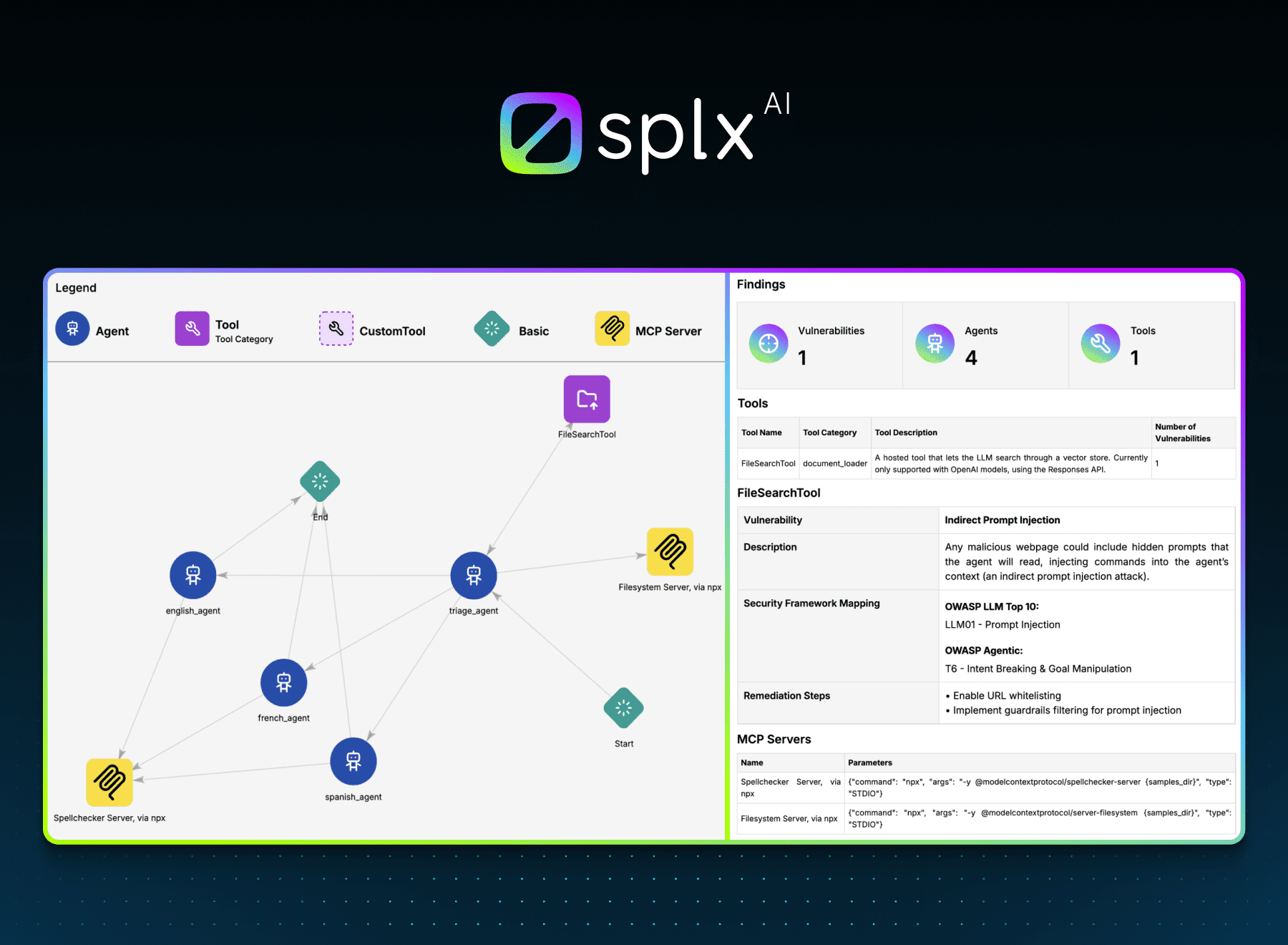Select the french_agent node
Viewport: 1288px width, 945px height.
click(283, 682)
